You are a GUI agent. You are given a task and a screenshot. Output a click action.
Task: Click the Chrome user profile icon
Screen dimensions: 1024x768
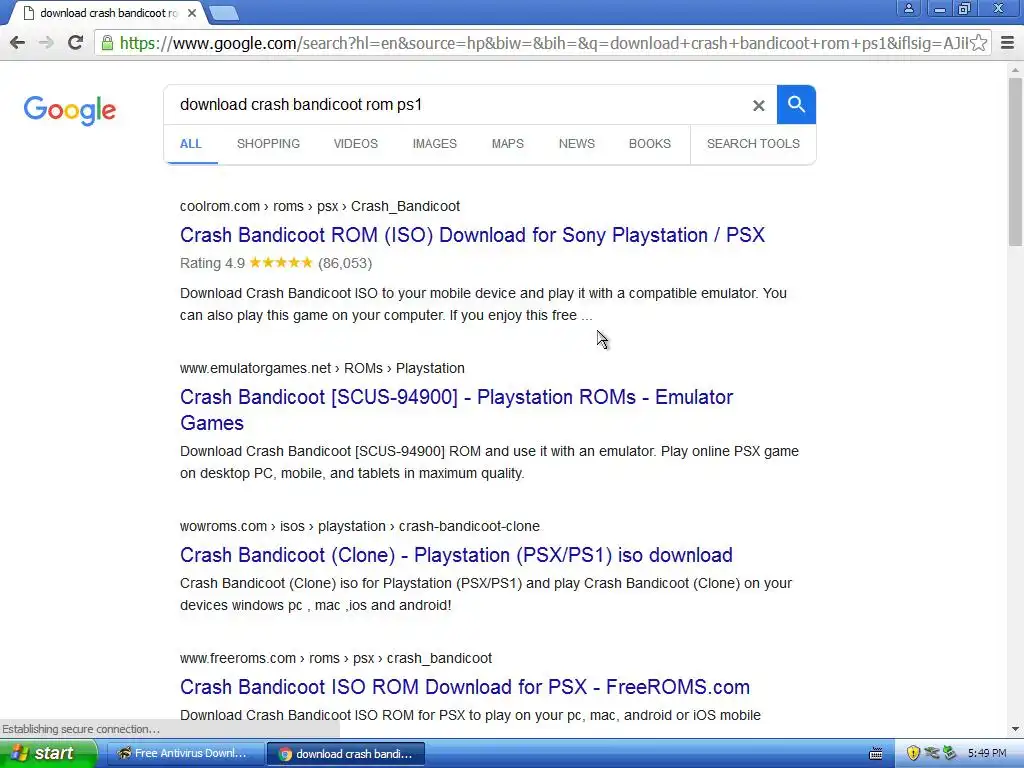click(x=908, y=8)
